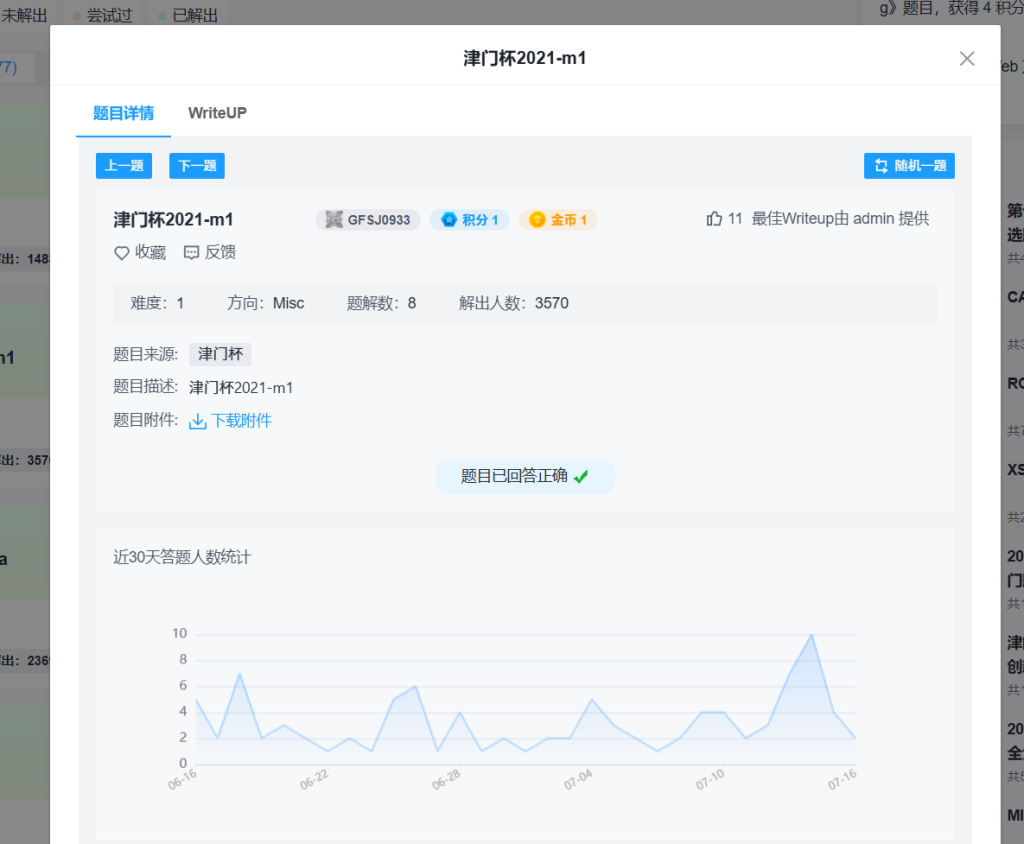This screenshot has height=844, width=1024.
Task: Open the WriteUP tab
Action: coord(217,113)
